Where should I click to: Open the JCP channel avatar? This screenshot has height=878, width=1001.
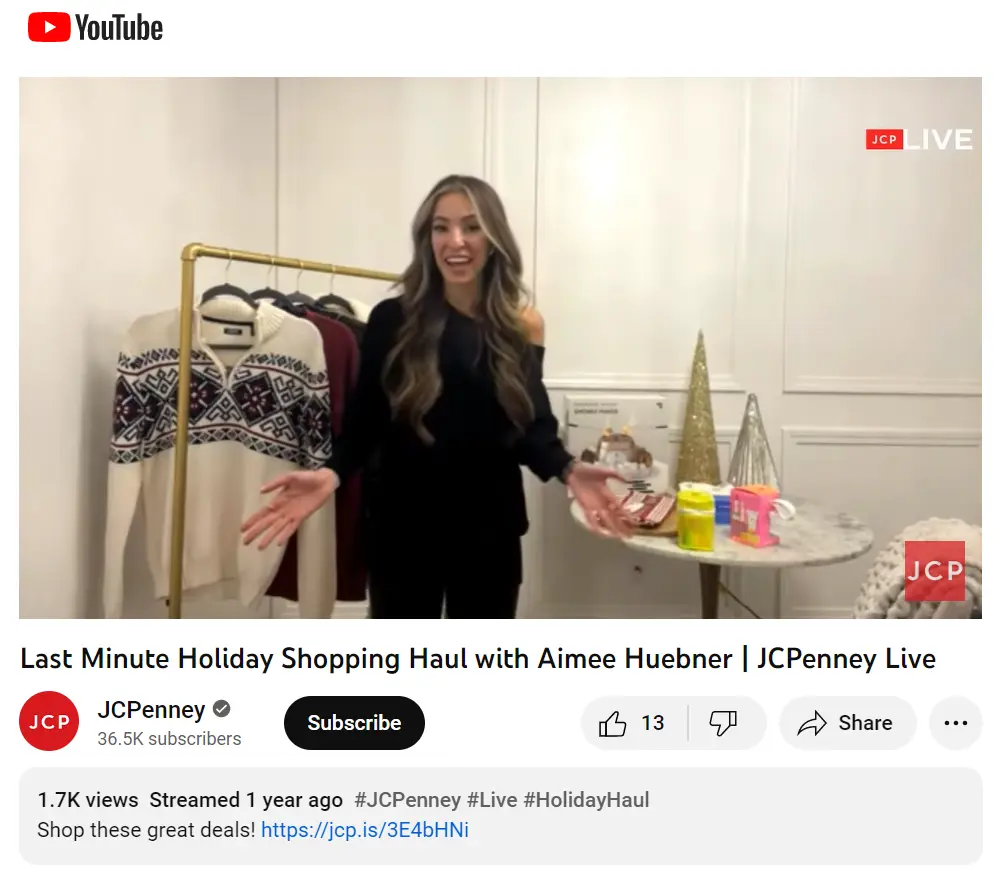pyautogui.click(x=49, y=721)
